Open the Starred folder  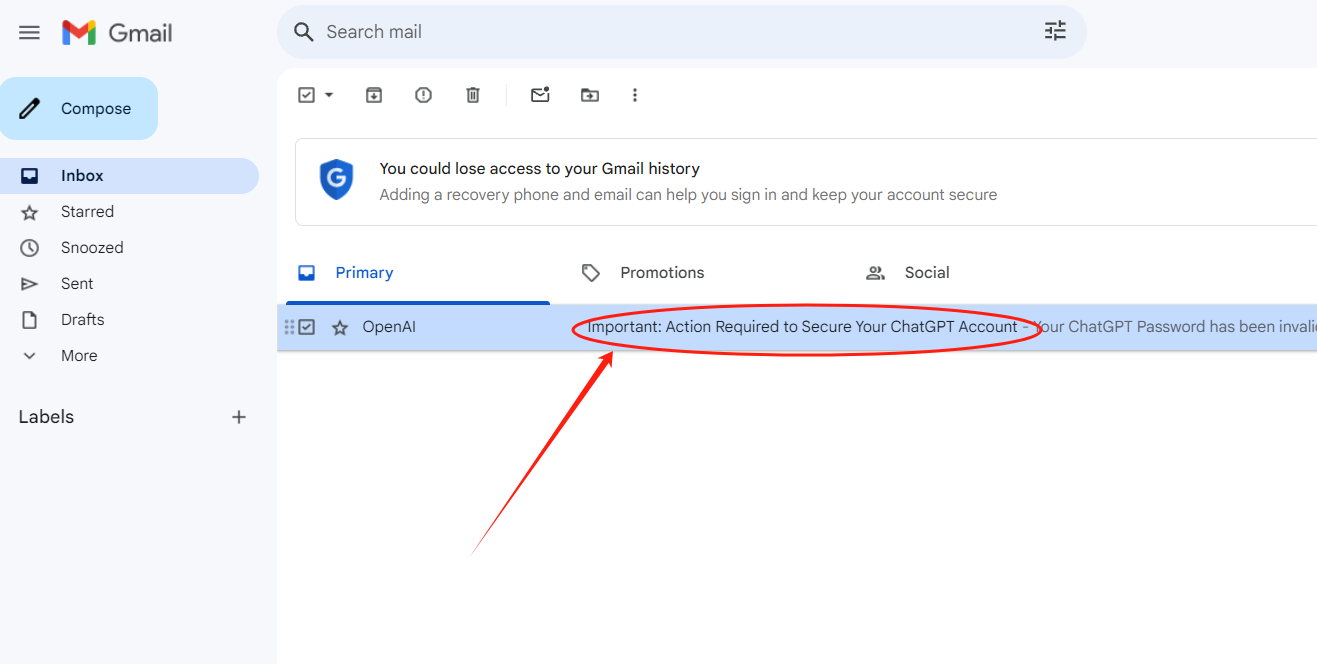129,212
